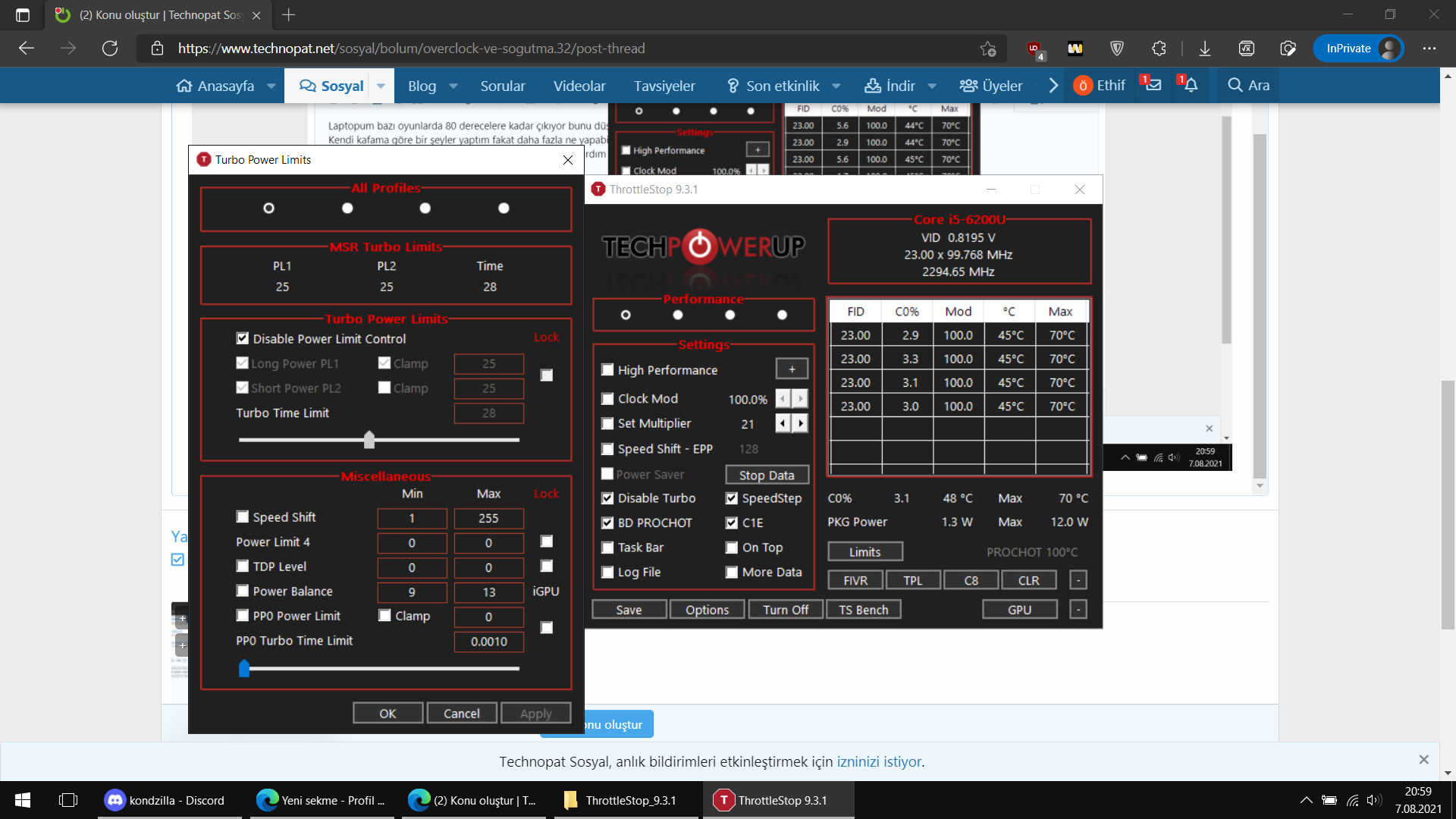
Task: Enable the Speed Shift - EPP checkbox
Action: click(x=607, y=449)
